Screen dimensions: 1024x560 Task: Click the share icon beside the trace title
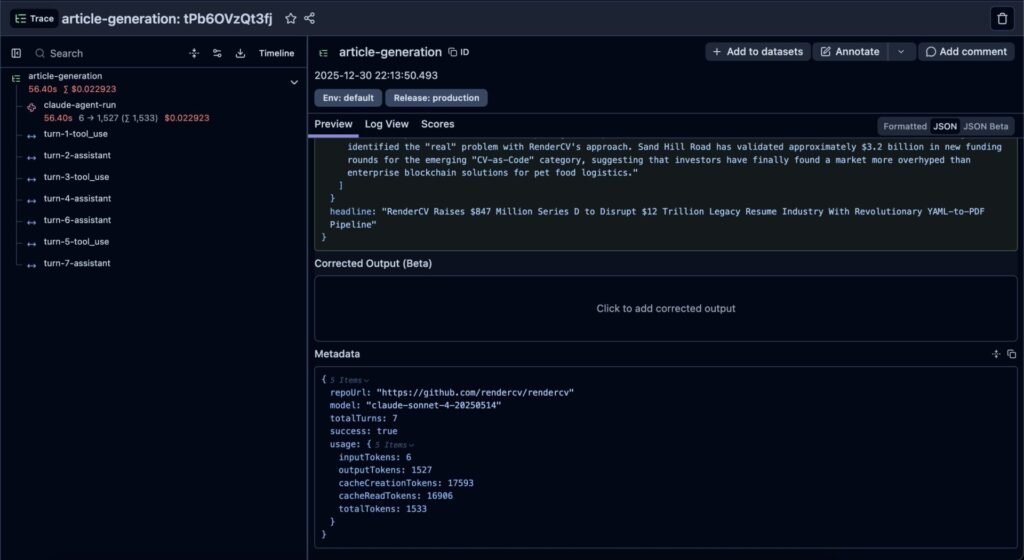point(309,18)
